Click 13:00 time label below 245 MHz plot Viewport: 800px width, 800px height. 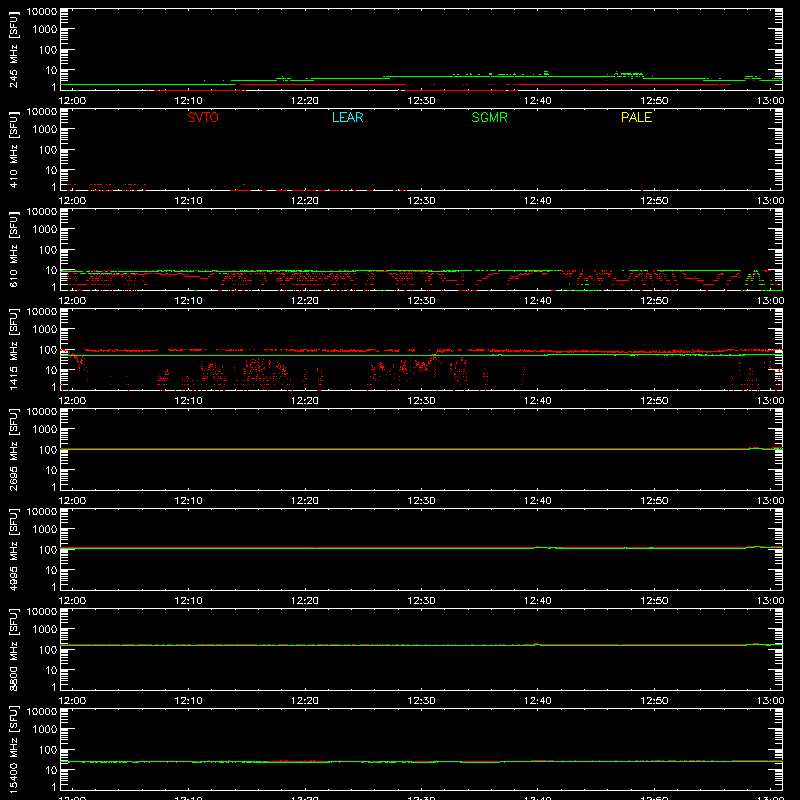pos(770,101)
